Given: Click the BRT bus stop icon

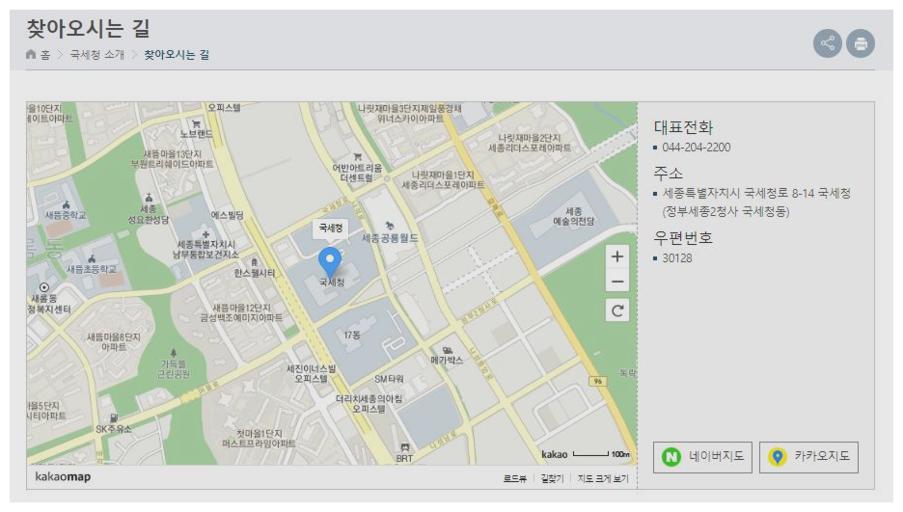Looking at the screenshot, I should [405, 447].
